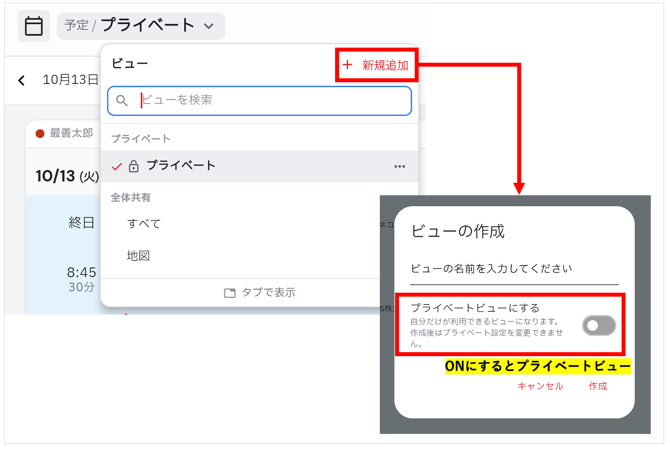Click the 10月13日 date label

pos(71,79)
